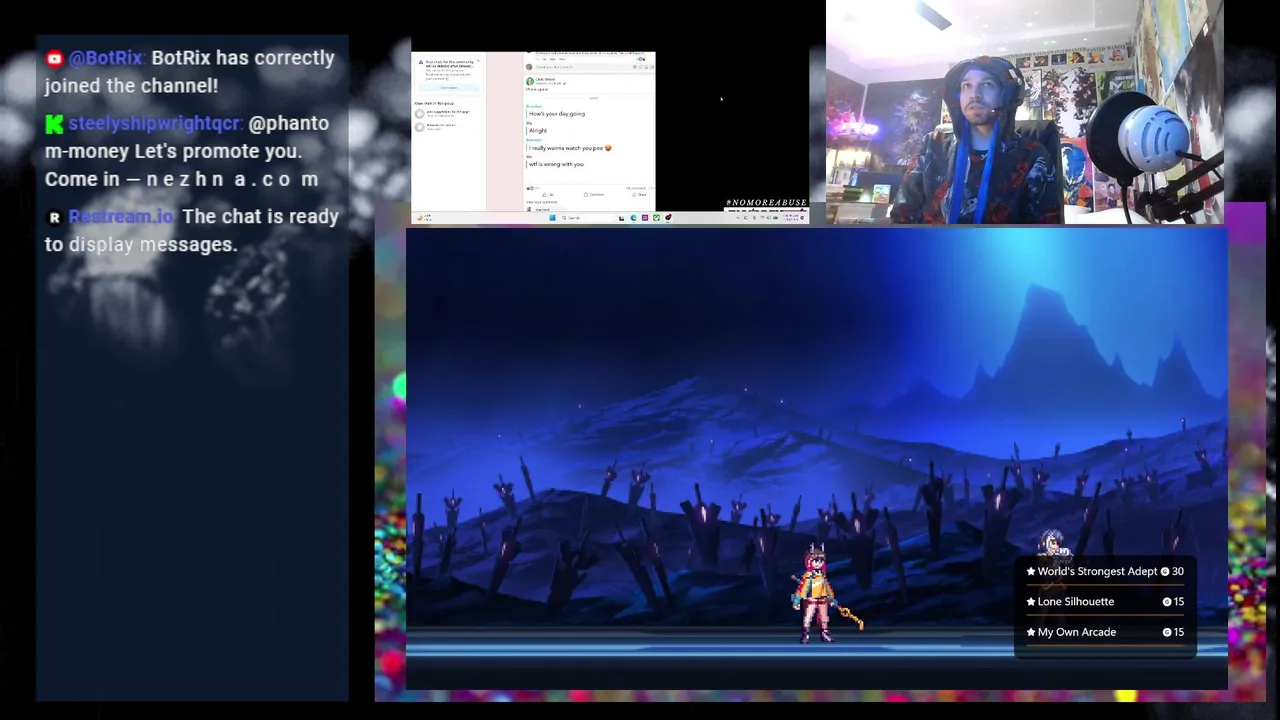Click gamerscore icon beside World's Strongest Adept

point(1165,572)
